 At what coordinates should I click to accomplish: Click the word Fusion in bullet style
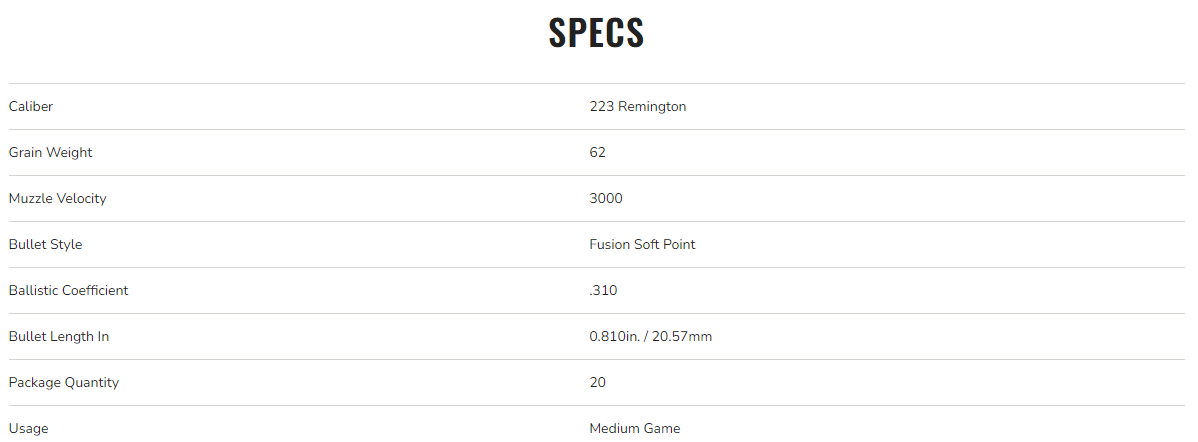click(609, 244)
